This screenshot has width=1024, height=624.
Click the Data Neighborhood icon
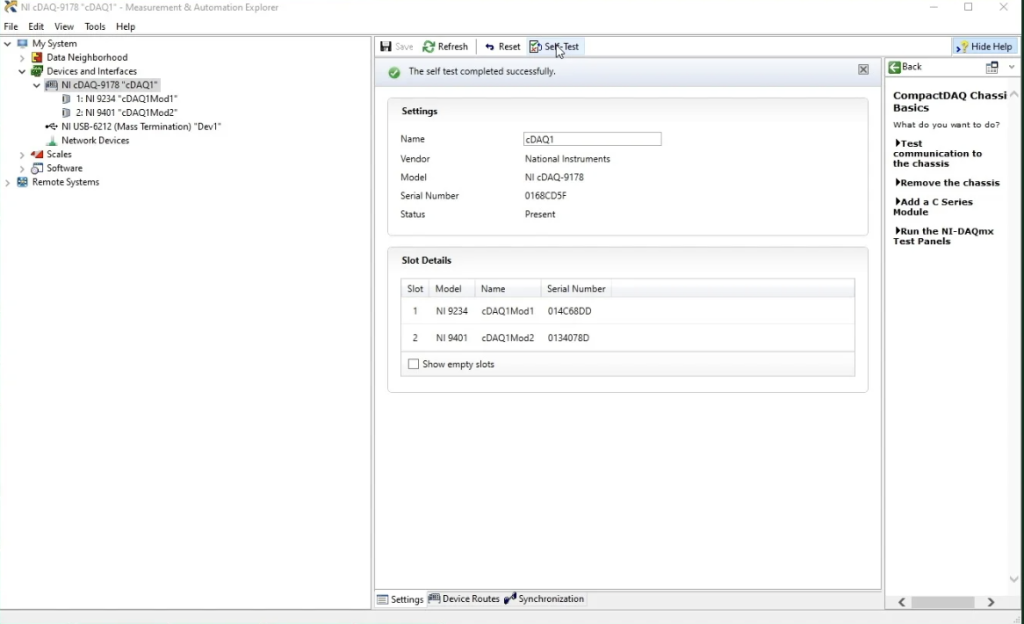point(37,57)
